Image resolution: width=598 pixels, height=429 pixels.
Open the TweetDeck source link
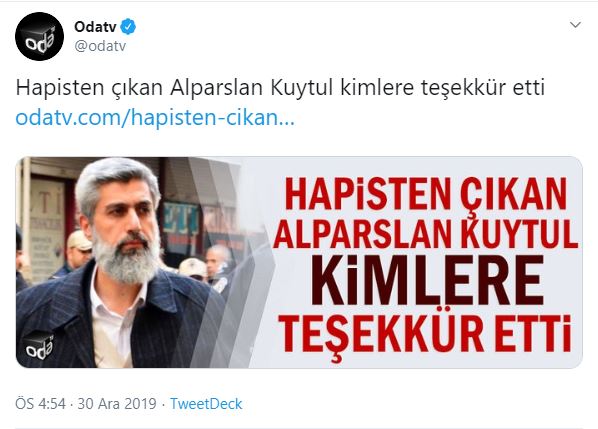pyautogui.click(x=206, y=404)
